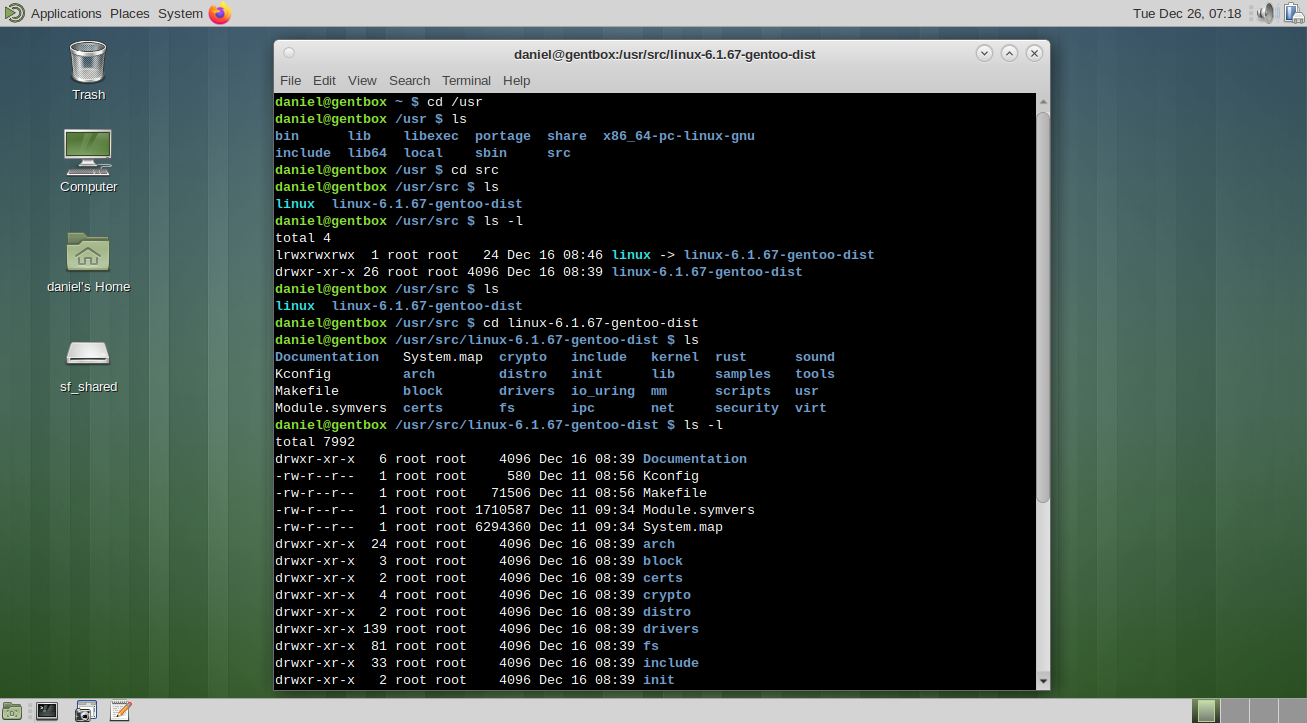Click the 'total 4' line
Viewport: 1307px width, 723px height.
pyautogui.click(x=303, y=238)
